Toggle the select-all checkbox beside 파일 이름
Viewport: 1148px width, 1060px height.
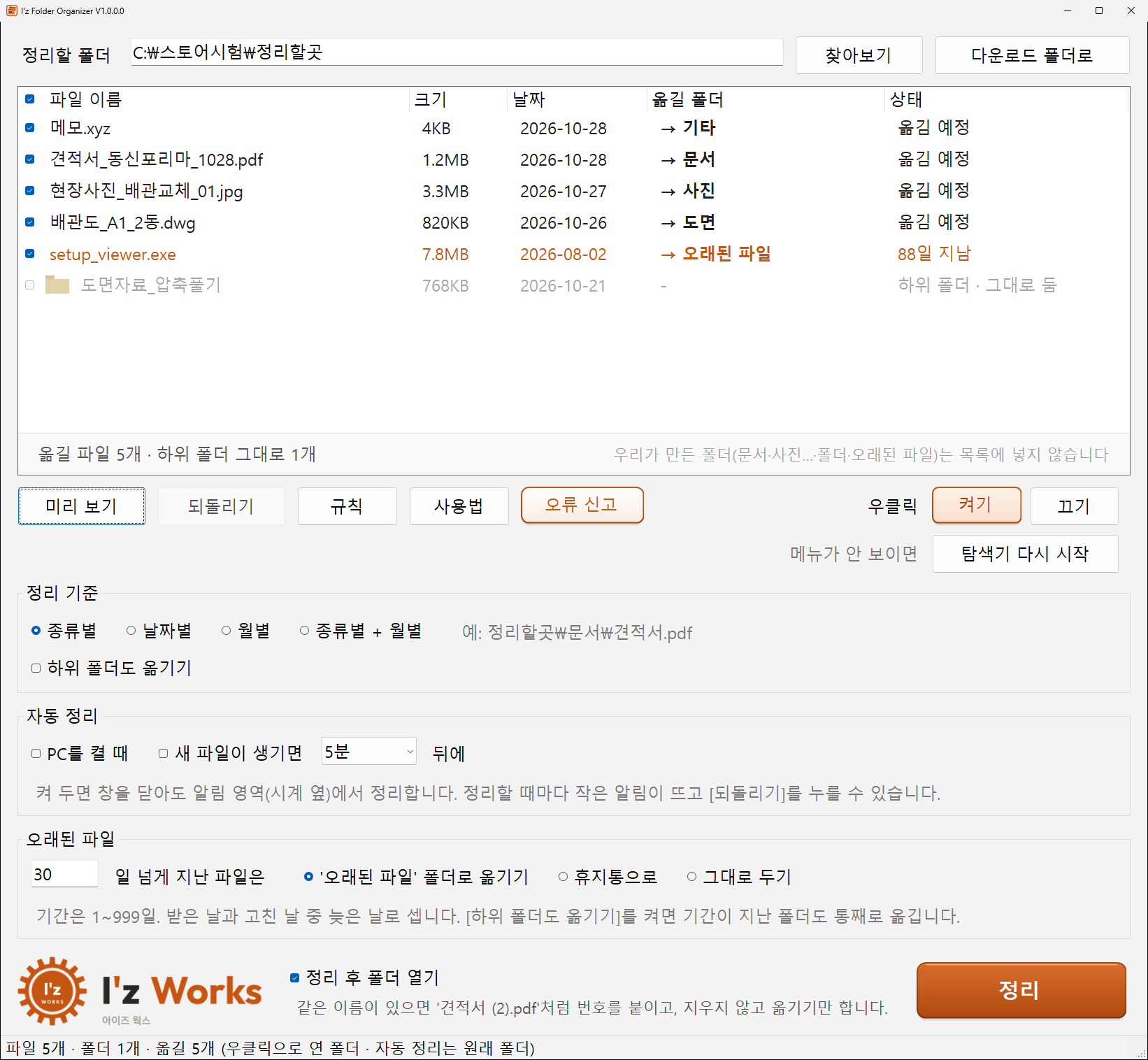(x=30, y=99)
